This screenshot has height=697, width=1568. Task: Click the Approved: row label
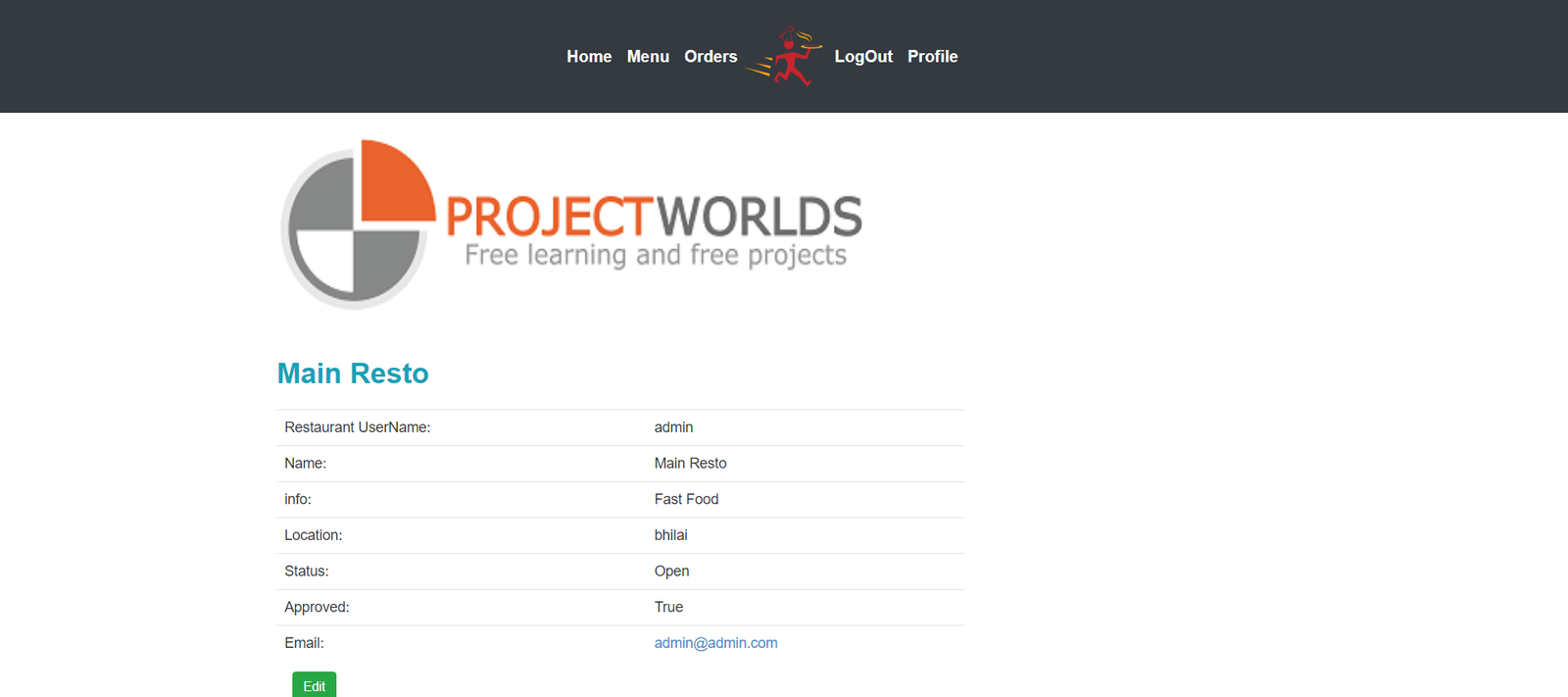pyautogui.click(x=317, y=607)
